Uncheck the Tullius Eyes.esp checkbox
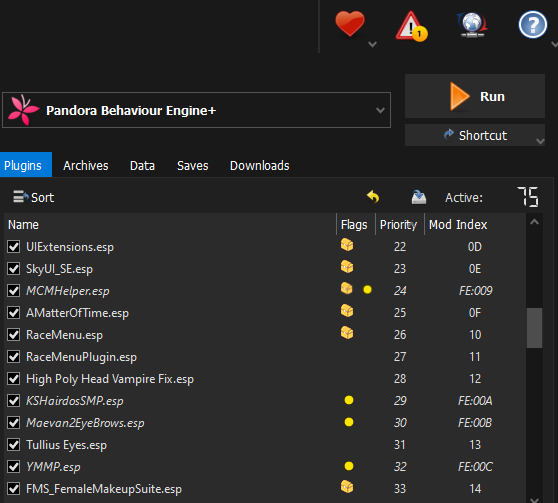This screenshot has width=558, height=503. (14, 445)
